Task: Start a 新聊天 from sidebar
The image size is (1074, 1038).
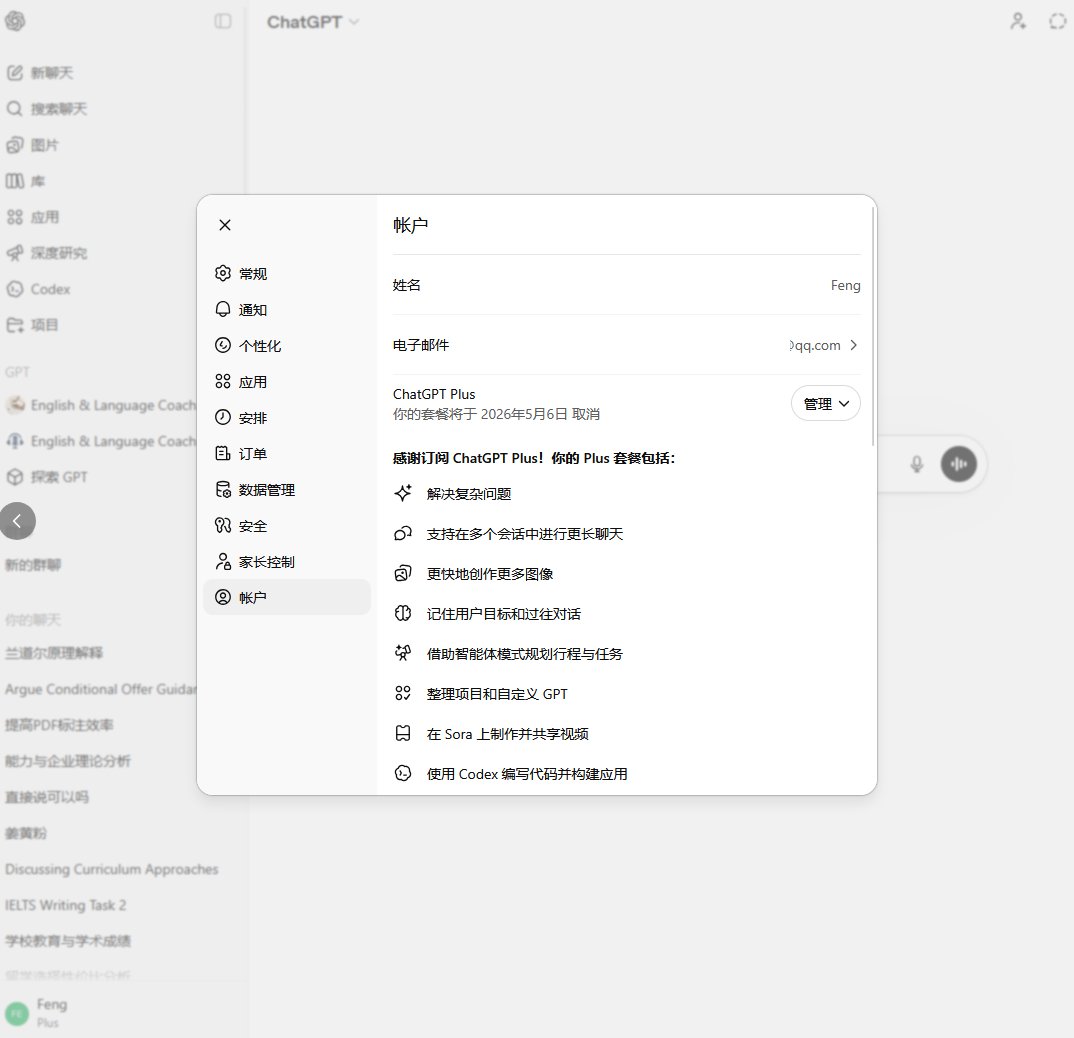Action: pyautogui.click(x=40, y=73)
